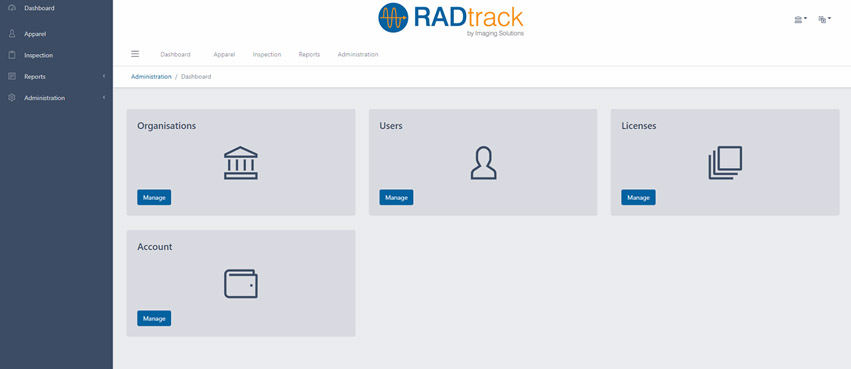Open Reports in the top navigation bar
The width and height of the screenshot is (851, 369).
tap(309, 54)
